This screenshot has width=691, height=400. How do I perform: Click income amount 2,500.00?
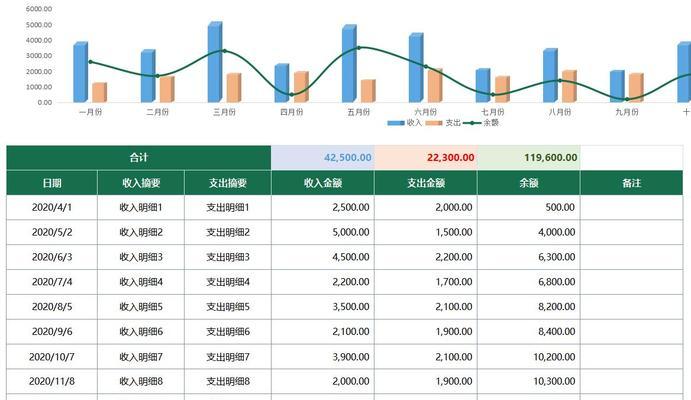coord(323,207)
